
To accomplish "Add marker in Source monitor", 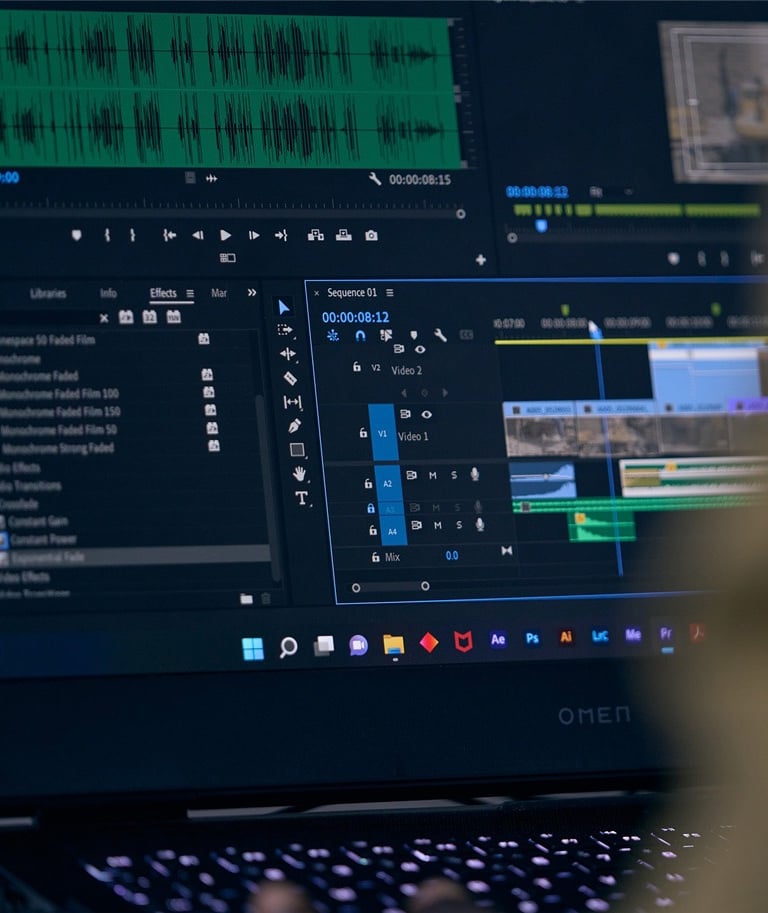I will (76, 235).
